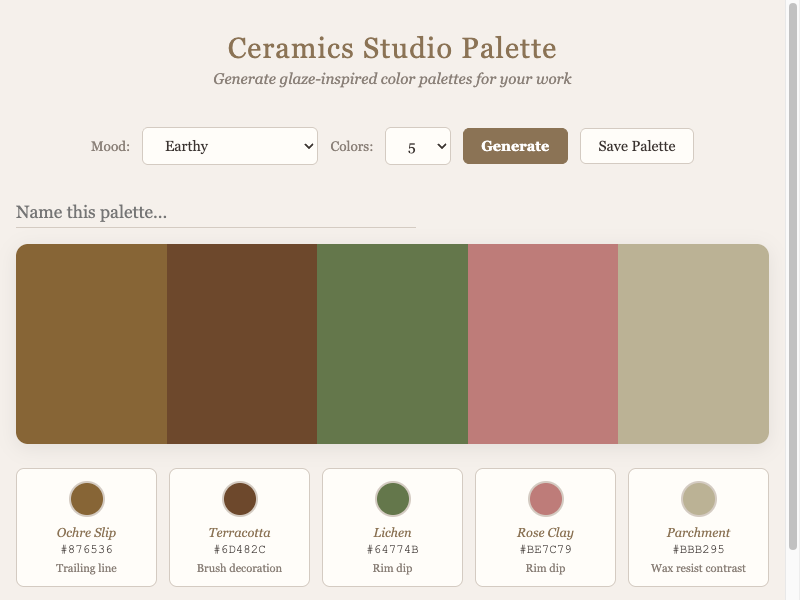Tap the Rose Clay circular swatch icon
Image resolution: width=800 pixels, height=600 pixels.
pyautogui.click(x=545, y=498)
